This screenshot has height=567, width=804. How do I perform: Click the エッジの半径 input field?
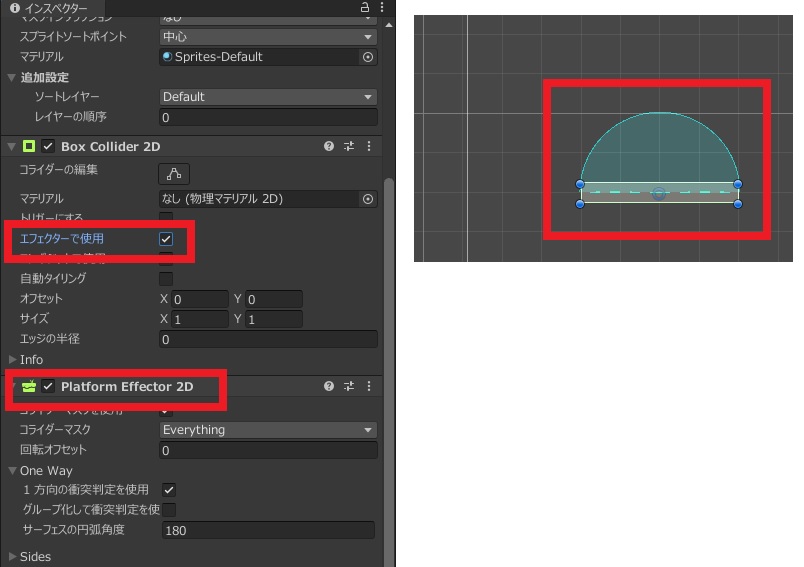268,339
